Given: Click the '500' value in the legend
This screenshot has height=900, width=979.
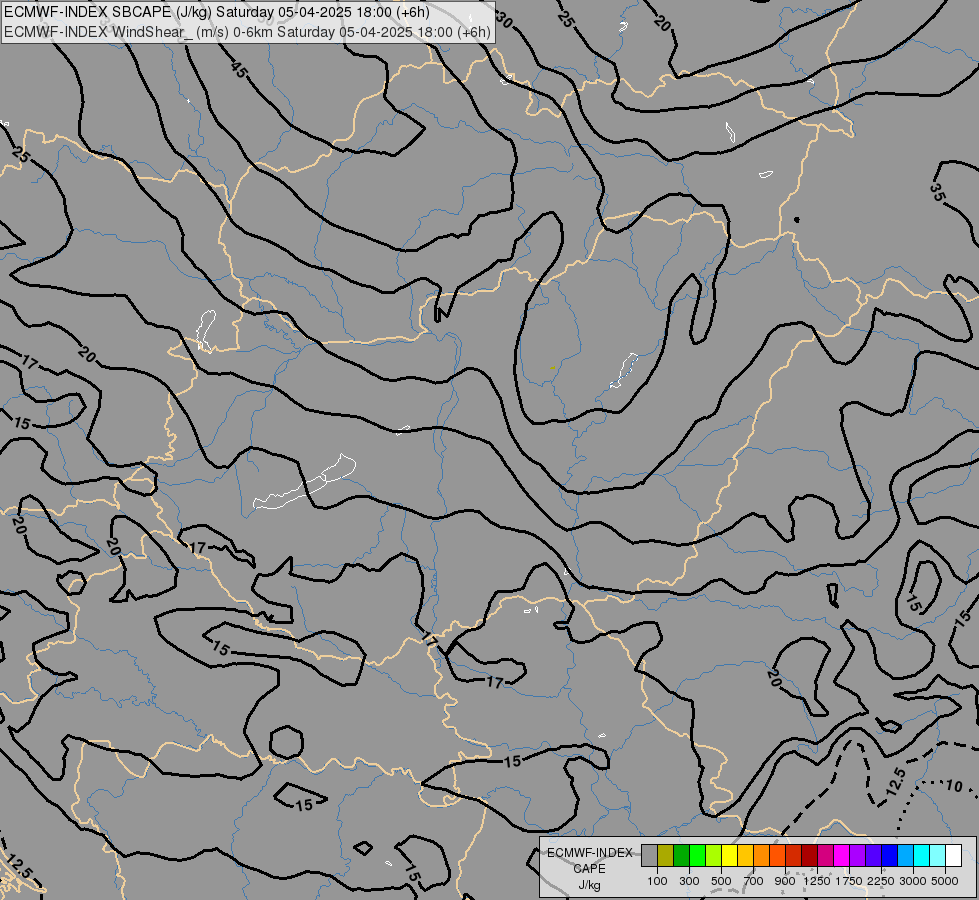Looking at the screenshot, I should coord(721,881).
